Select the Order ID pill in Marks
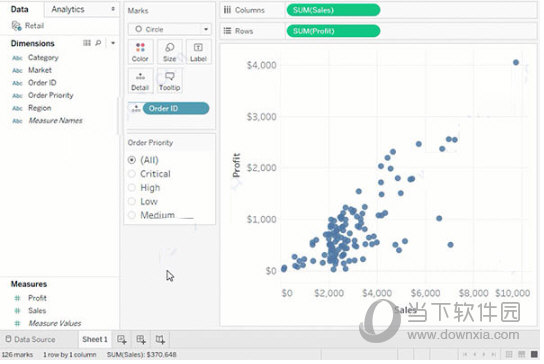Screen dimensions: 544x364 point(176,108)
